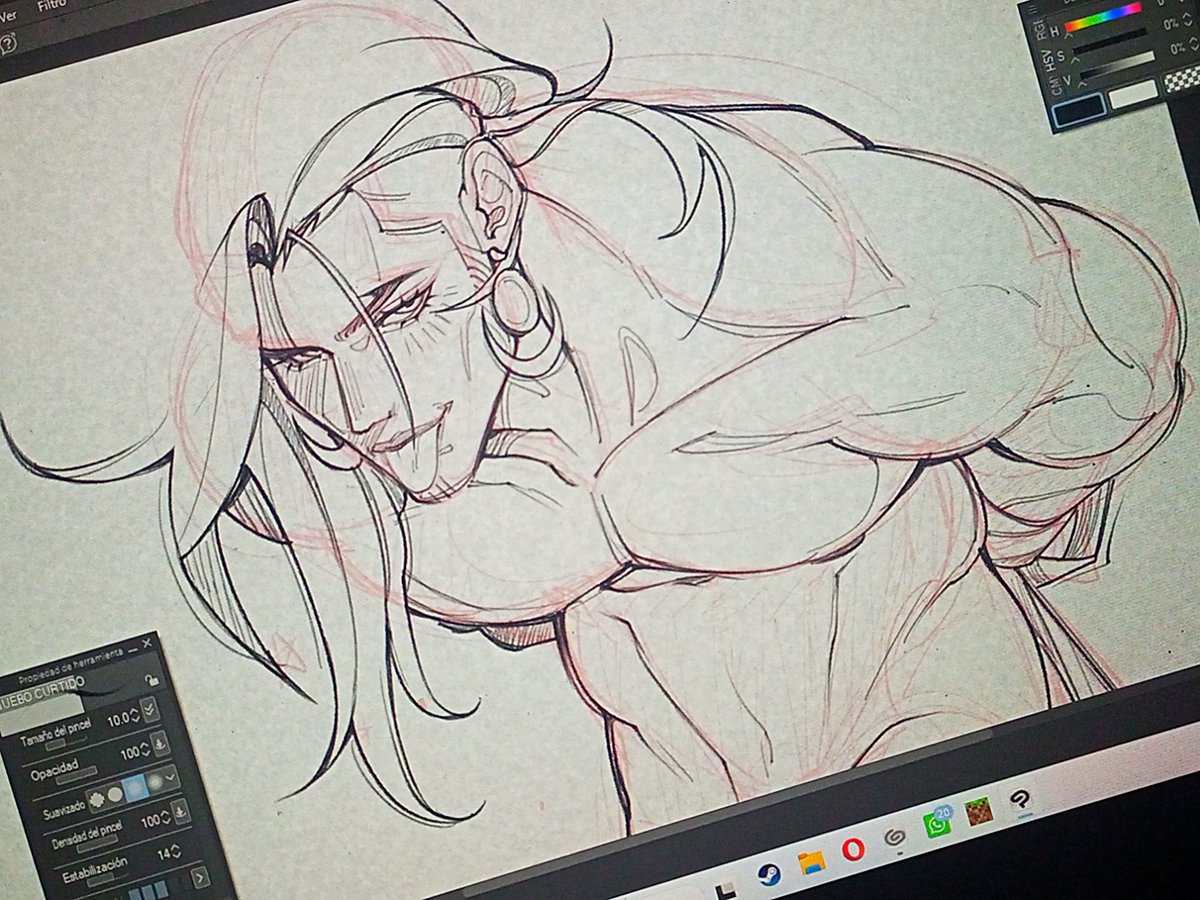The image size is (1200, 900).
Task: Adjust the Densidad del pincel stepper
Action: [164, 817]
